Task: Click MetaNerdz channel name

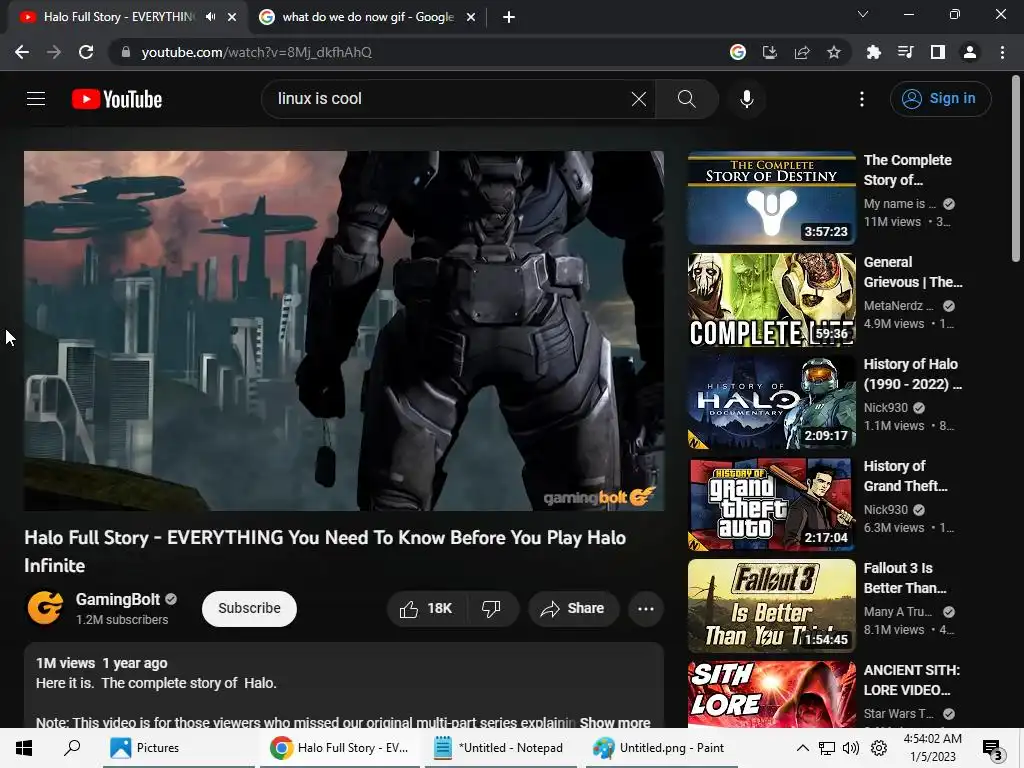Action: click(899, 306)
